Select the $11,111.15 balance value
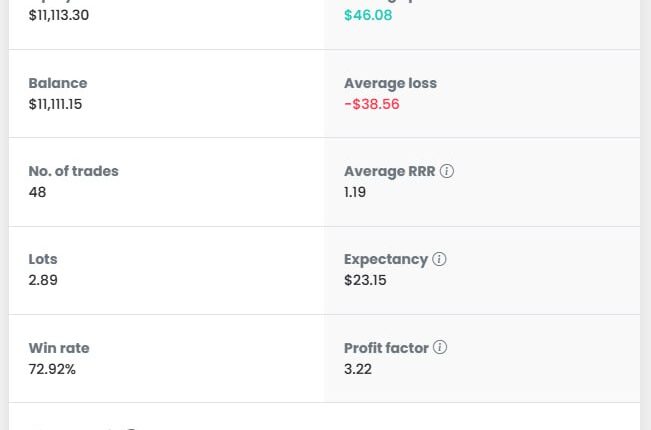651x430 pixels. pos(56,104)
